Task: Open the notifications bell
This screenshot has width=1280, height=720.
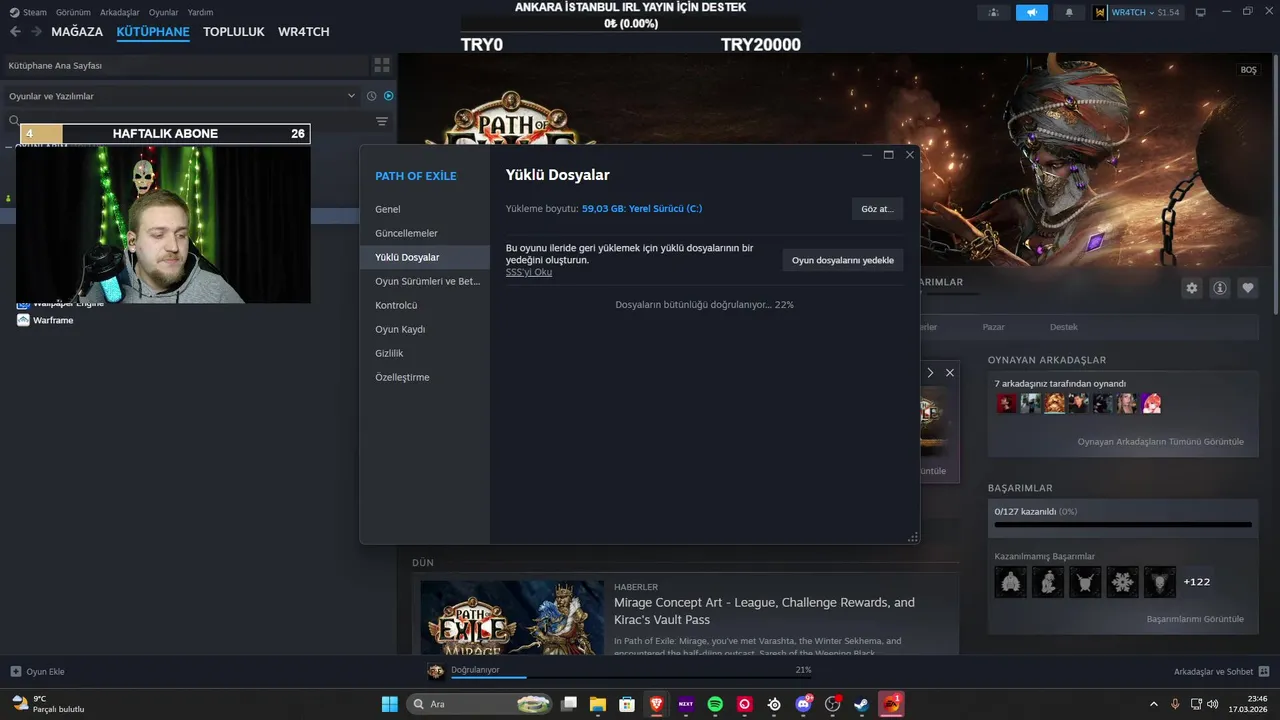Action: click(1069, 12)
